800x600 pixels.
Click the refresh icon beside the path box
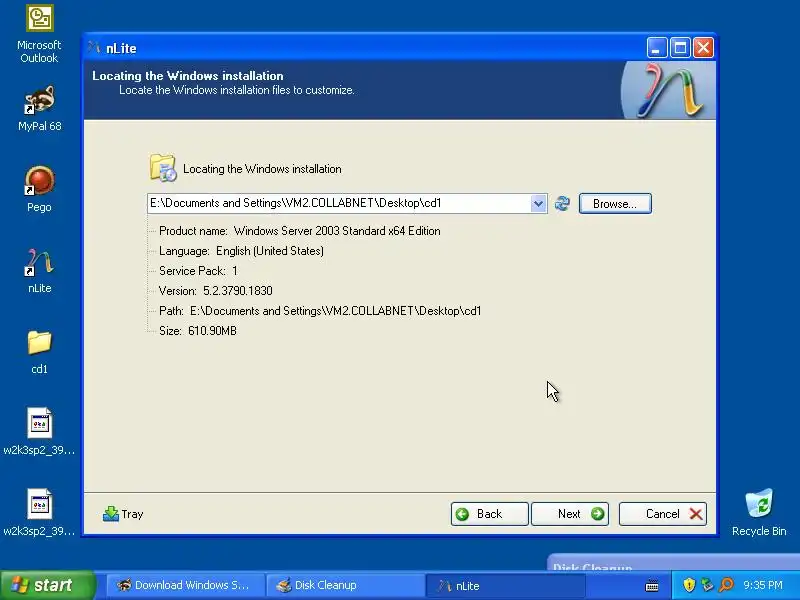562,204
